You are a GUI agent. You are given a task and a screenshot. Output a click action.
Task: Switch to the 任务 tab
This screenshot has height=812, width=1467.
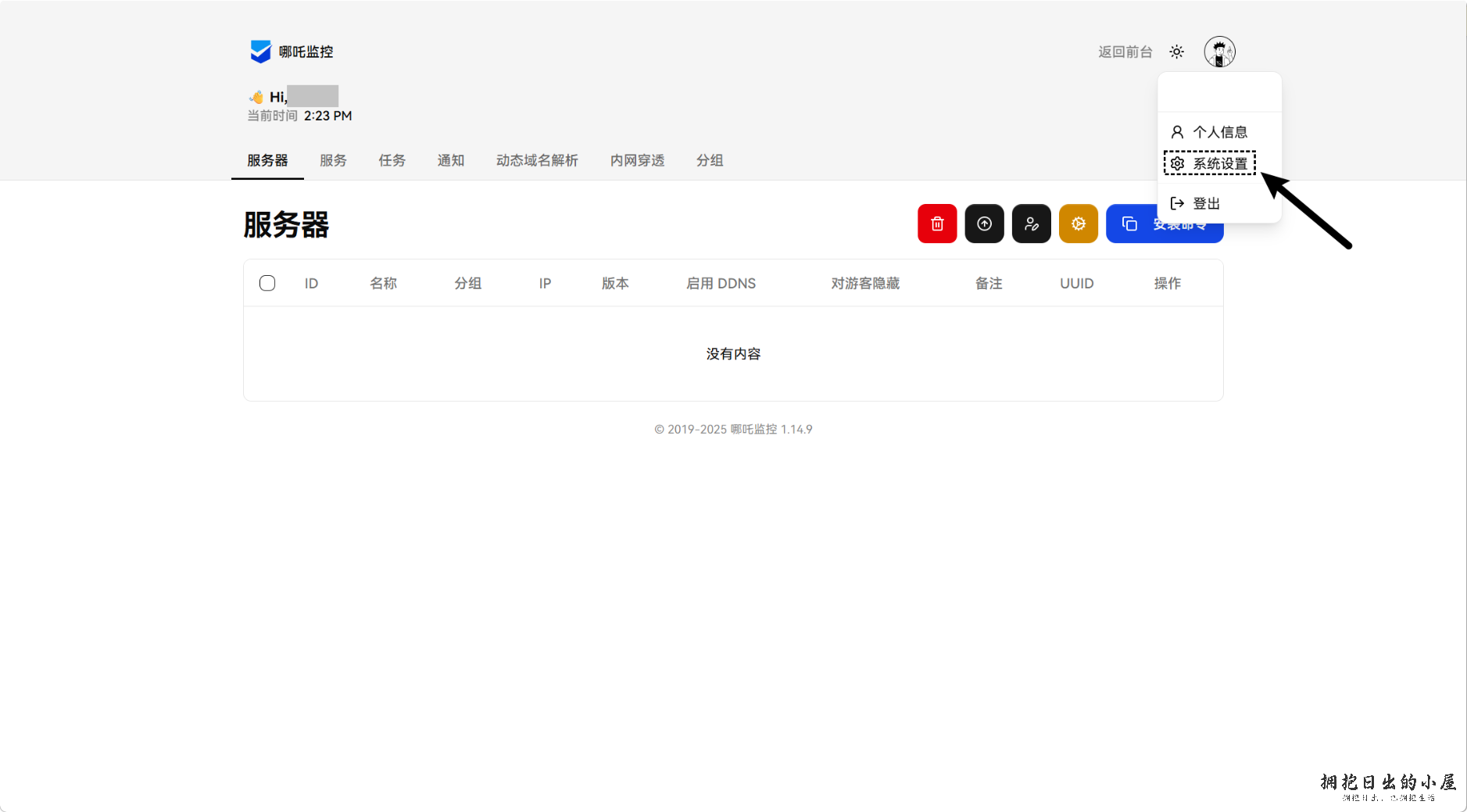pos(392,160)
